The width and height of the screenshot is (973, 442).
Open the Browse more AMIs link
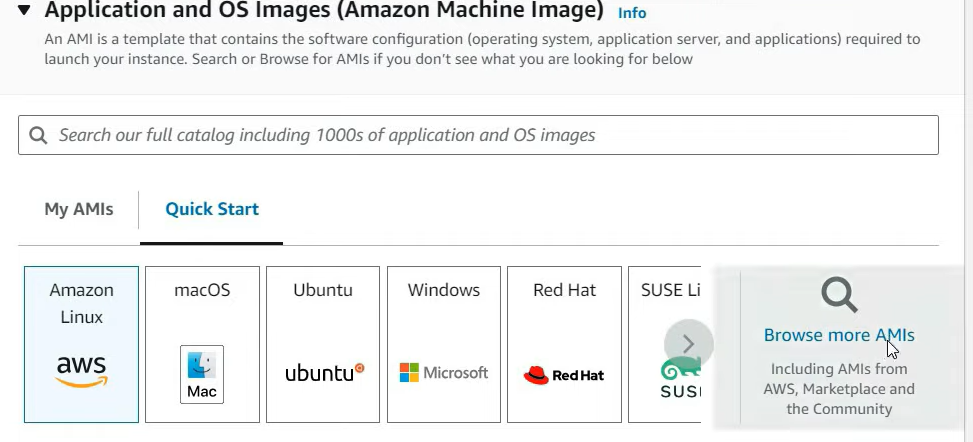tap(839, 335)
